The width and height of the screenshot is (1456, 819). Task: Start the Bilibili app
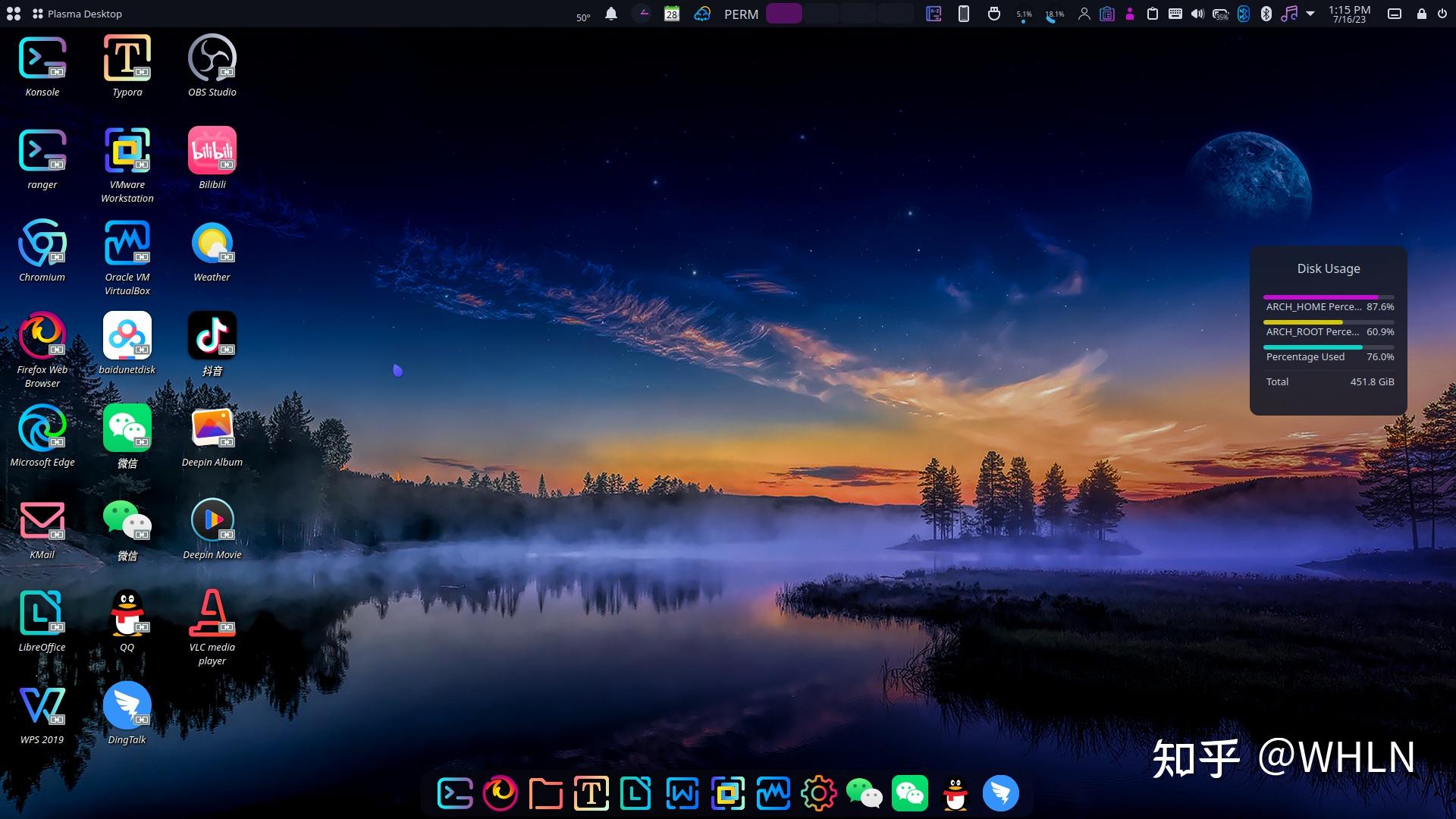point(212,150)
